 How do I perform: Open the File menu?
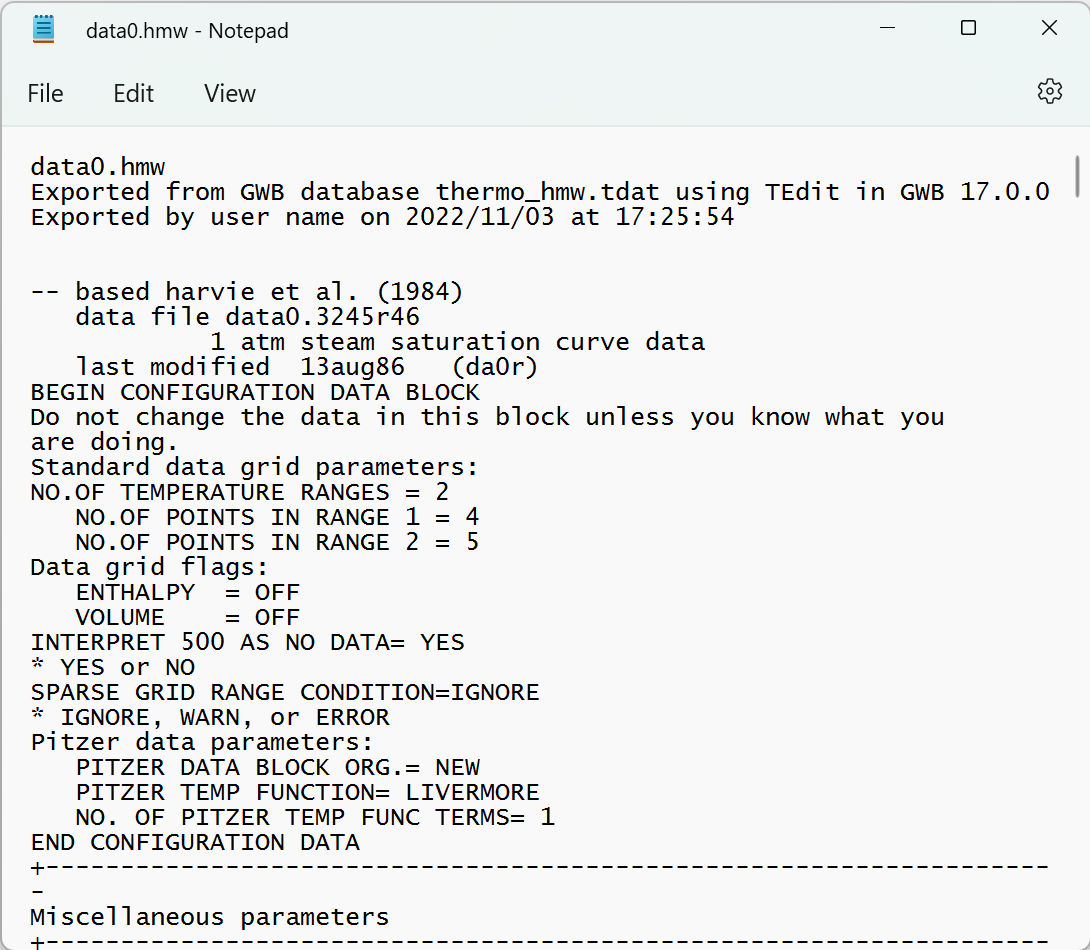45,93
